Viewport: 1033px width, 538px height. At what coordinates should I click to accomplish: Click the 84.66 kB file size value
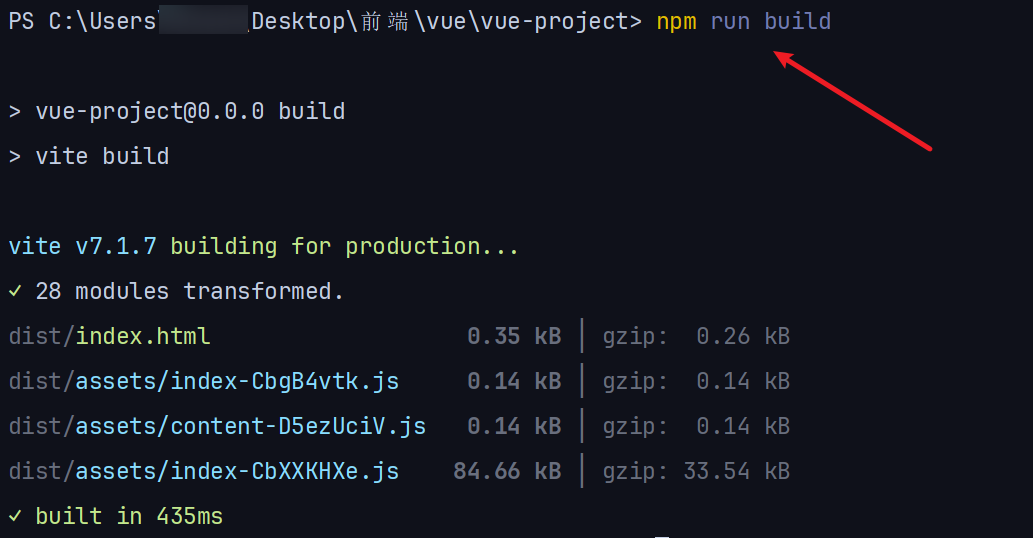tap(507, 471)
